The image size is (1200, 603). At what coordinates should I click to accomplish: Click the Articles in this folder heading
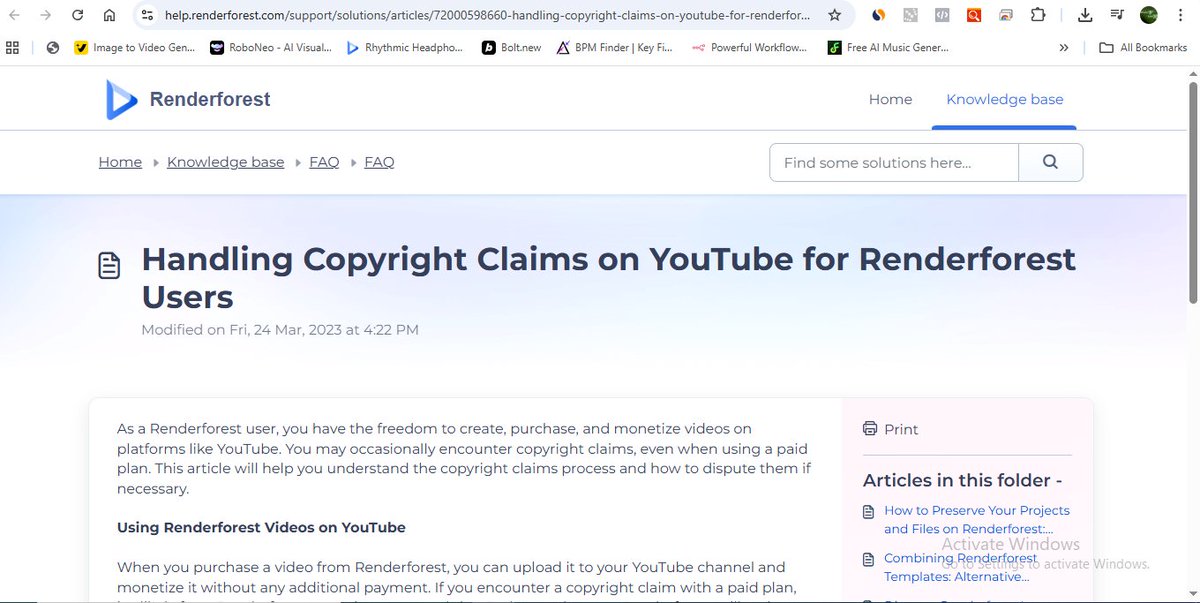pyautogui.click(x=962, y=480)
